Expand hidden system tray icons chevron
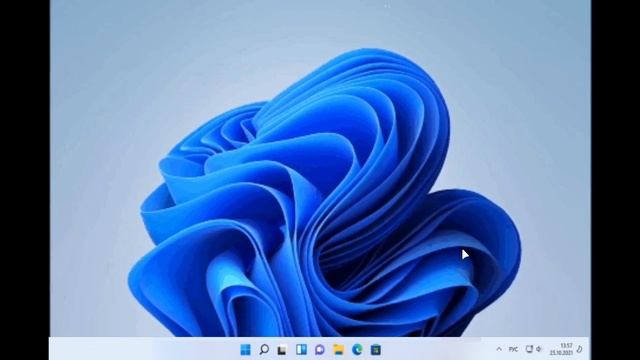 coord(499,349)
